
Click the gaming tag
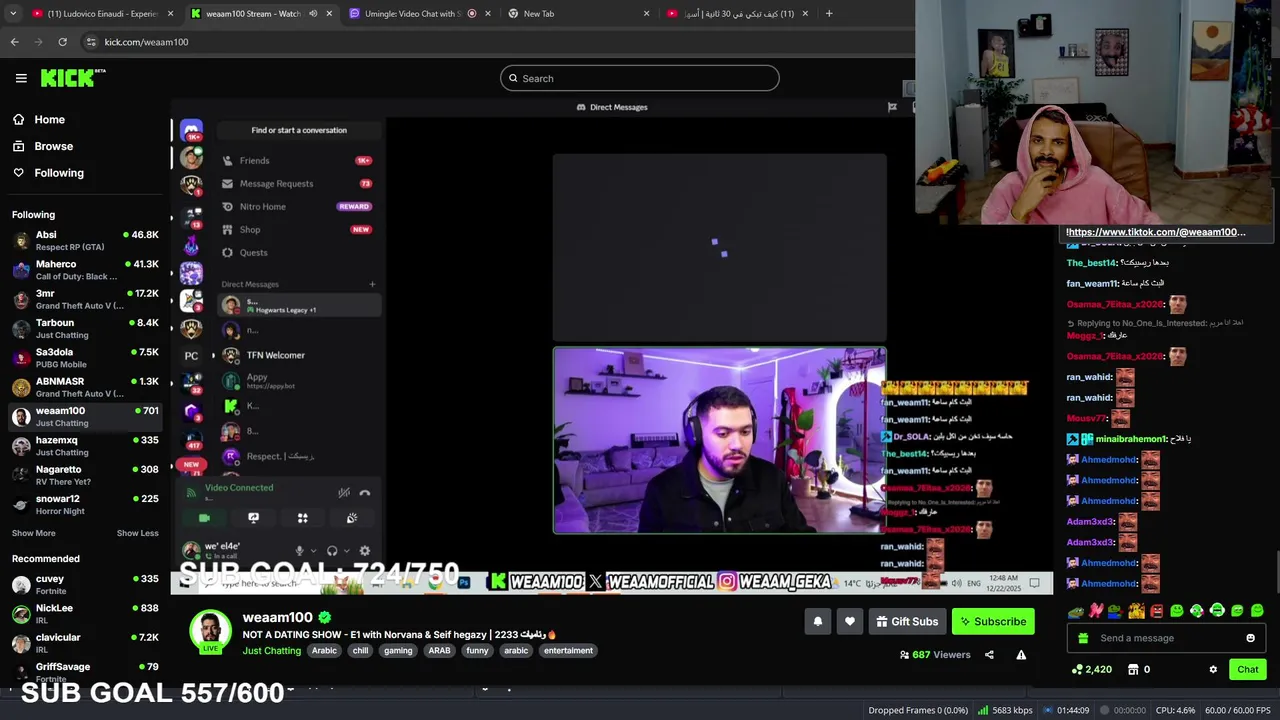point(398,650)
